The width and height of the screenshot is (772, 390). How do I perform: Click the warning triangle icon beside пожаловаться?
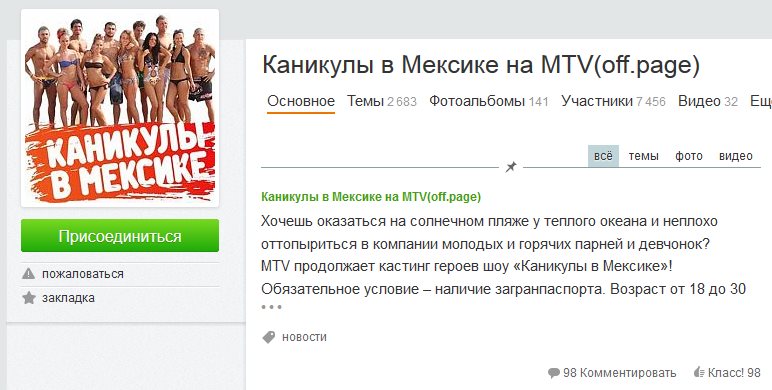pyautogui.click(x=29, y=273)
